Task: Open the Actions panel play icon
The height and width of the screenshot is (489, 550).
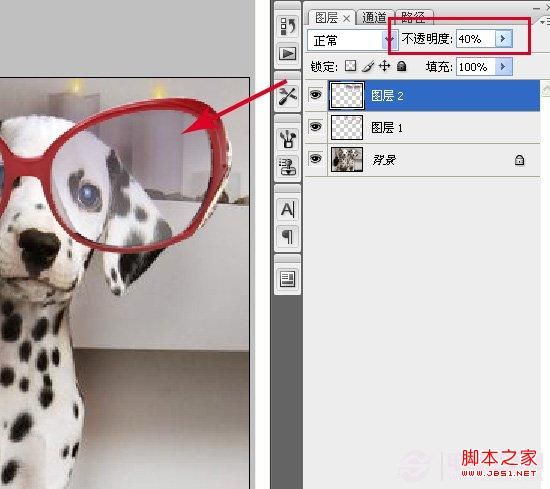Action: (x=288, y=54)
